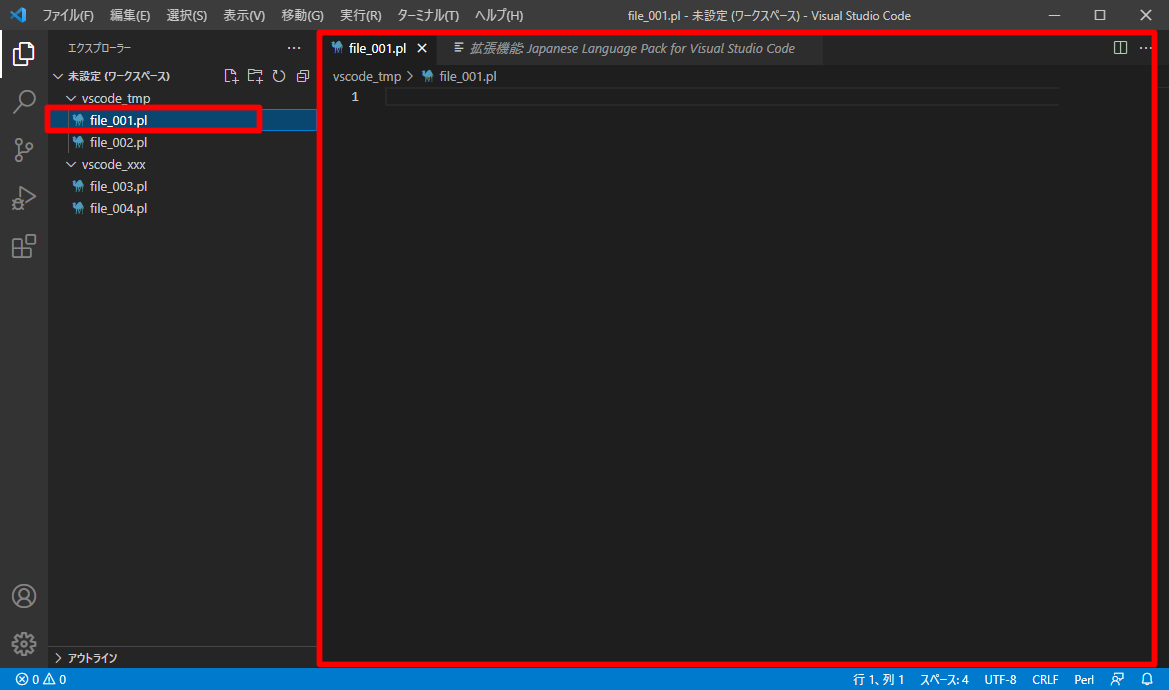Open the feedback icon in status bar
The width and height of the screenshot is (1169, 690).
(1117, 679)
